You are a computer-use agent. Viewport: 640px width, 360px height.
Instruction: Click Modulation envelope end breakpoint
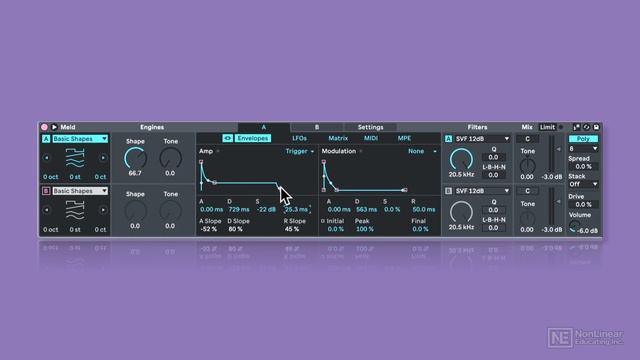404,190
